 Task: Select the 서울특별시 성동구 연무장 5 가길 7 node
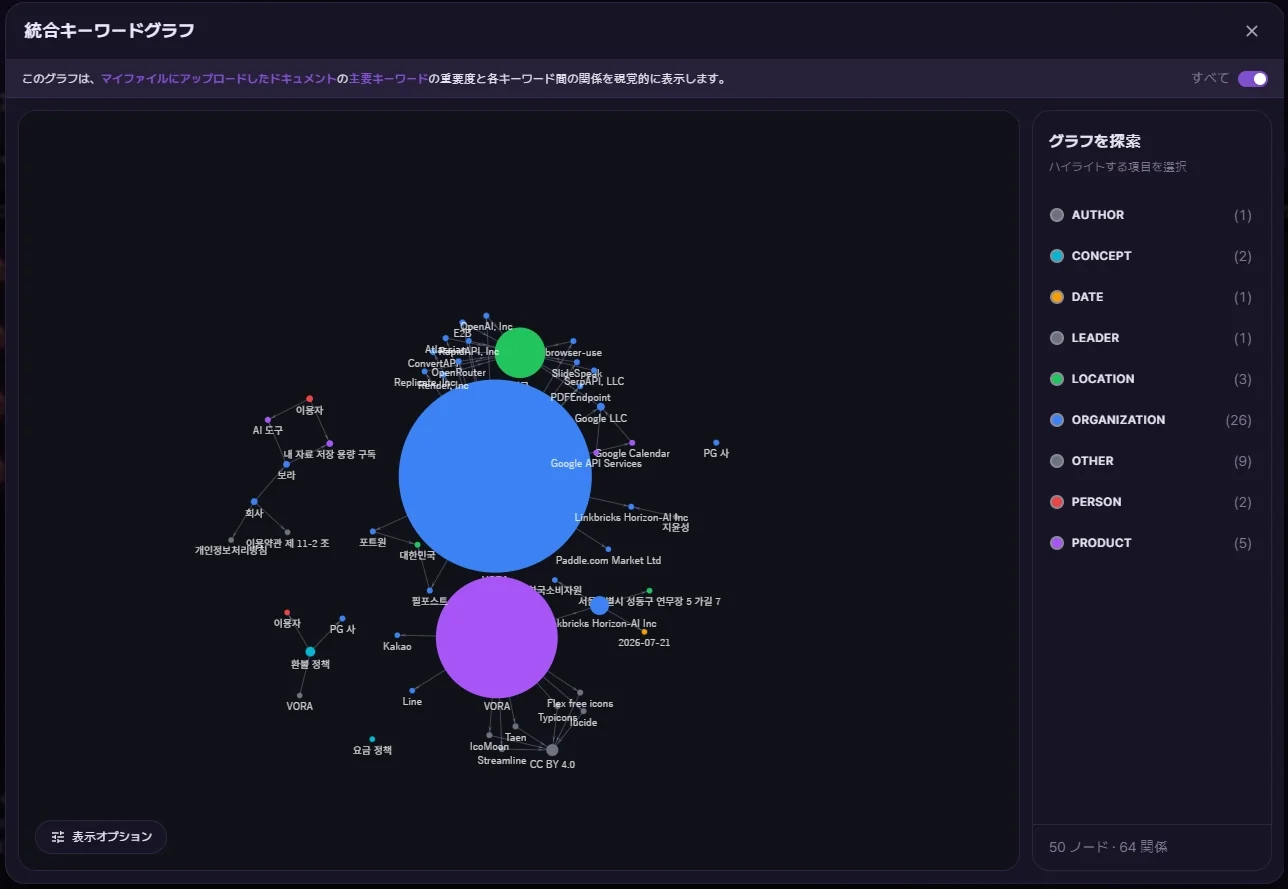649,591
